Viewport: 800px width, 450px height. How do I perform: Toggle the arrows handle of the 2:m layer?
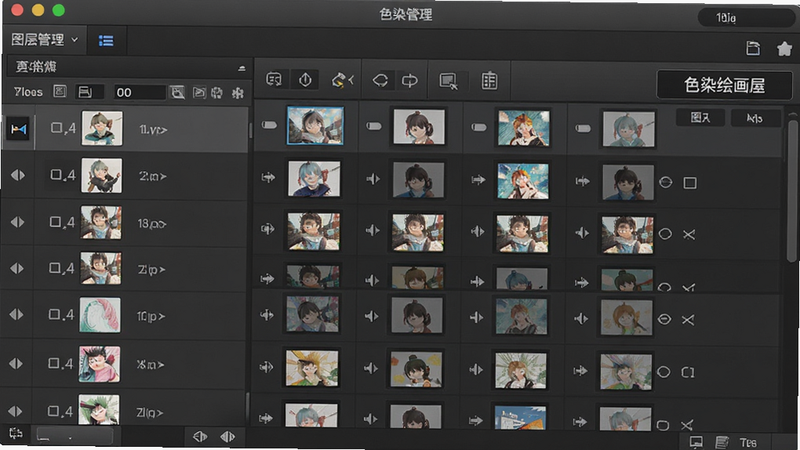[x=17, y=175]
